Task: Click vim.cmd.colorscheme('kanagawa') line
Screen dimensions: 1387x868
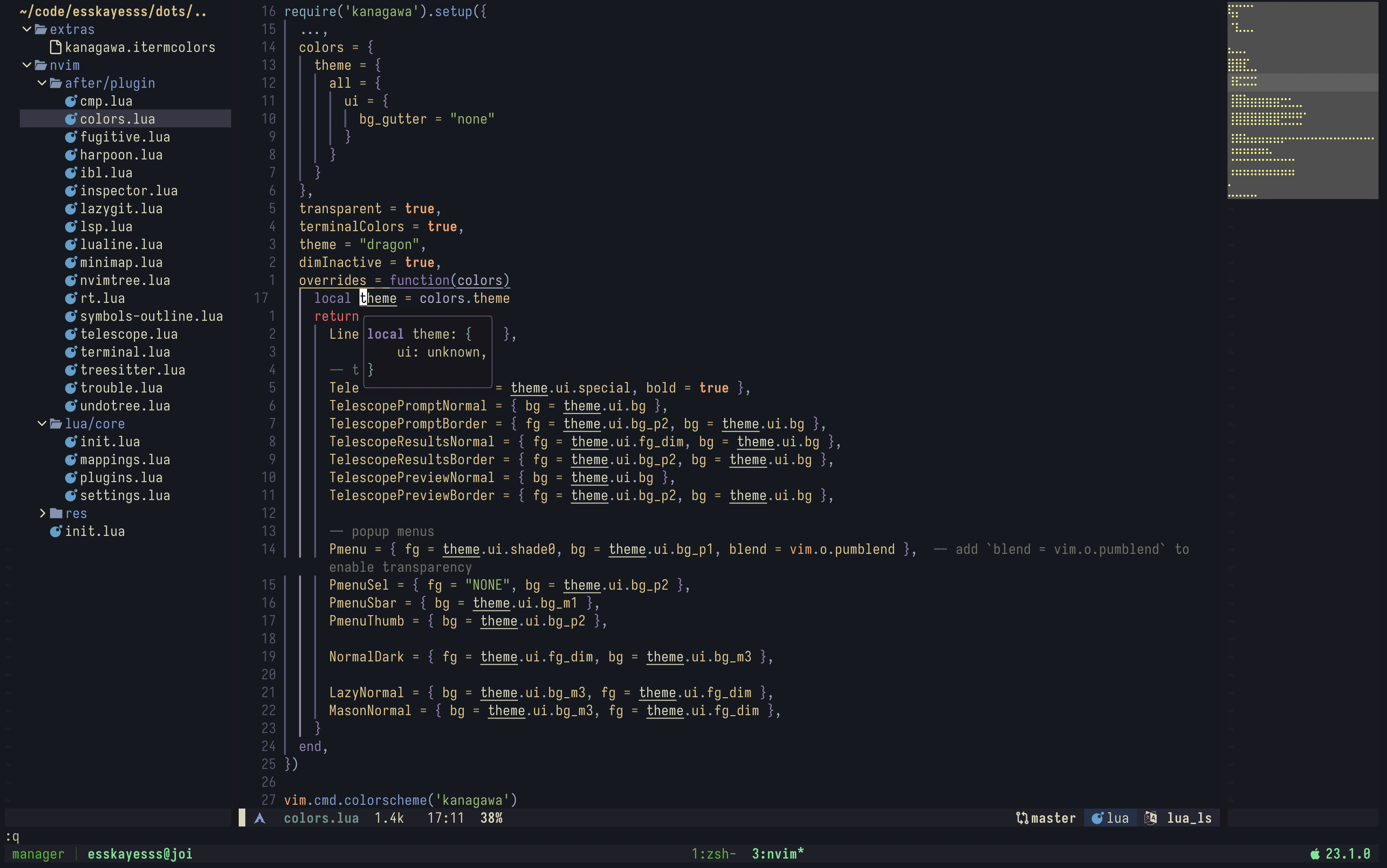Action: (401, 800)
